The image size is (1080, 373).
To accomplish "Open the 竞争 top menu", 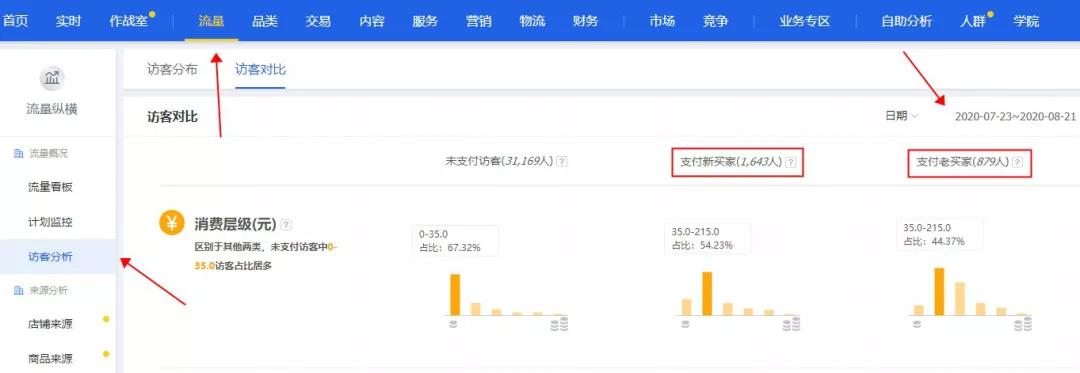I will pos(716,21).
